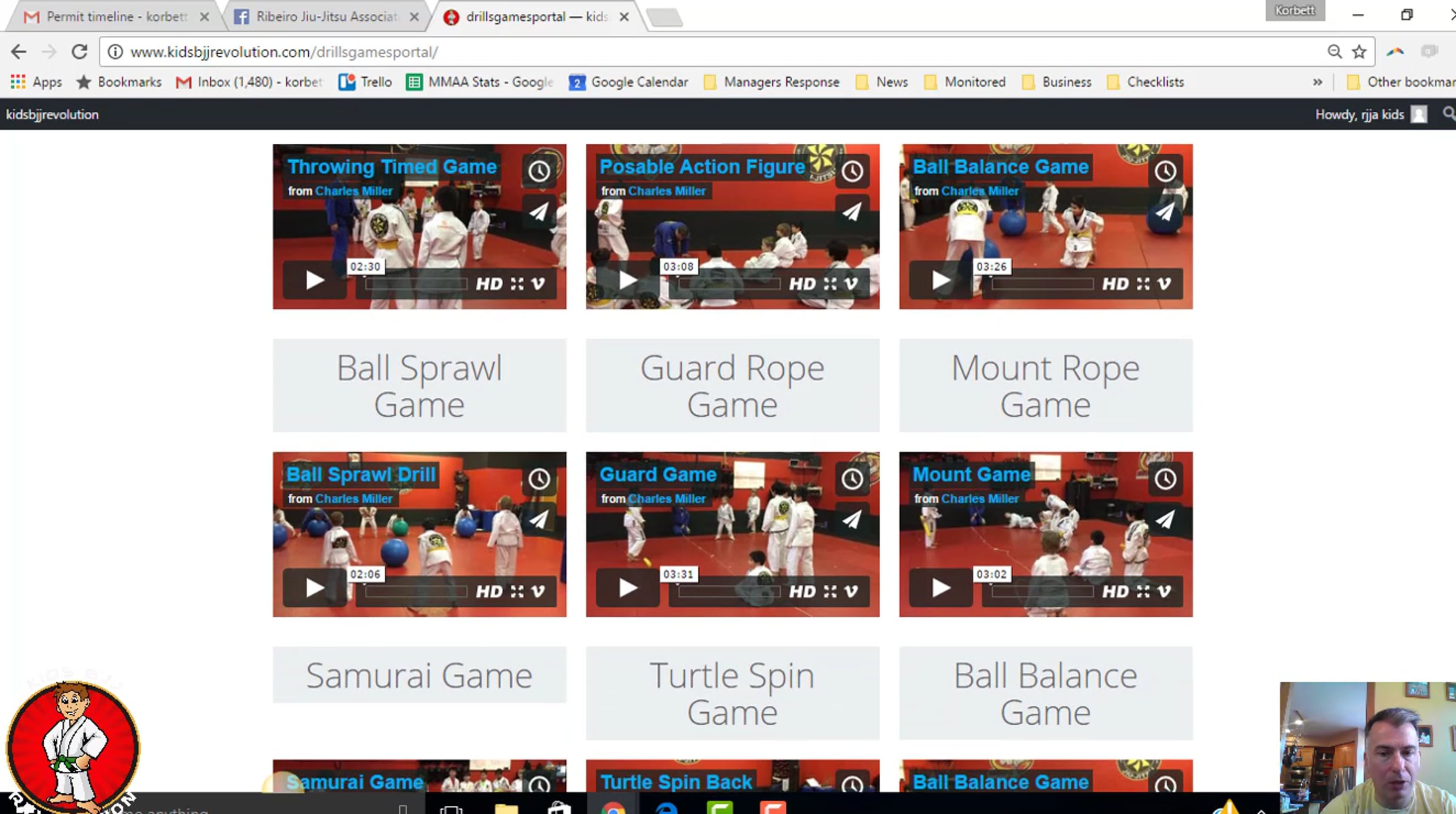Open the Google Calendar bookmark
The height and width of the screenshot is (814, 1456).
629,82
